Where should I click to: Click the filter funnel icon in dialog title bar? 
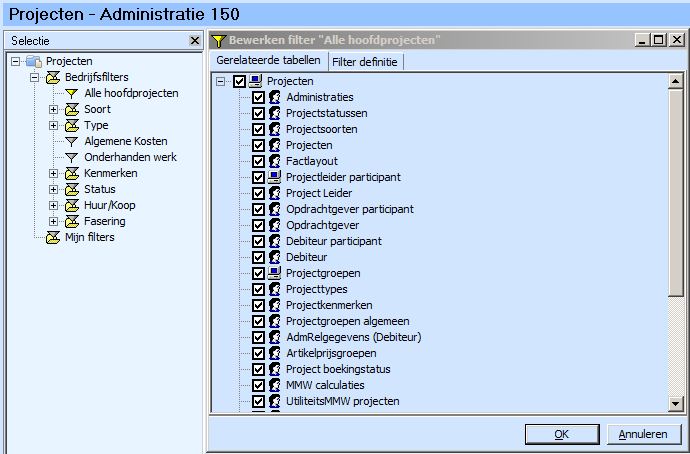(219, 40)
